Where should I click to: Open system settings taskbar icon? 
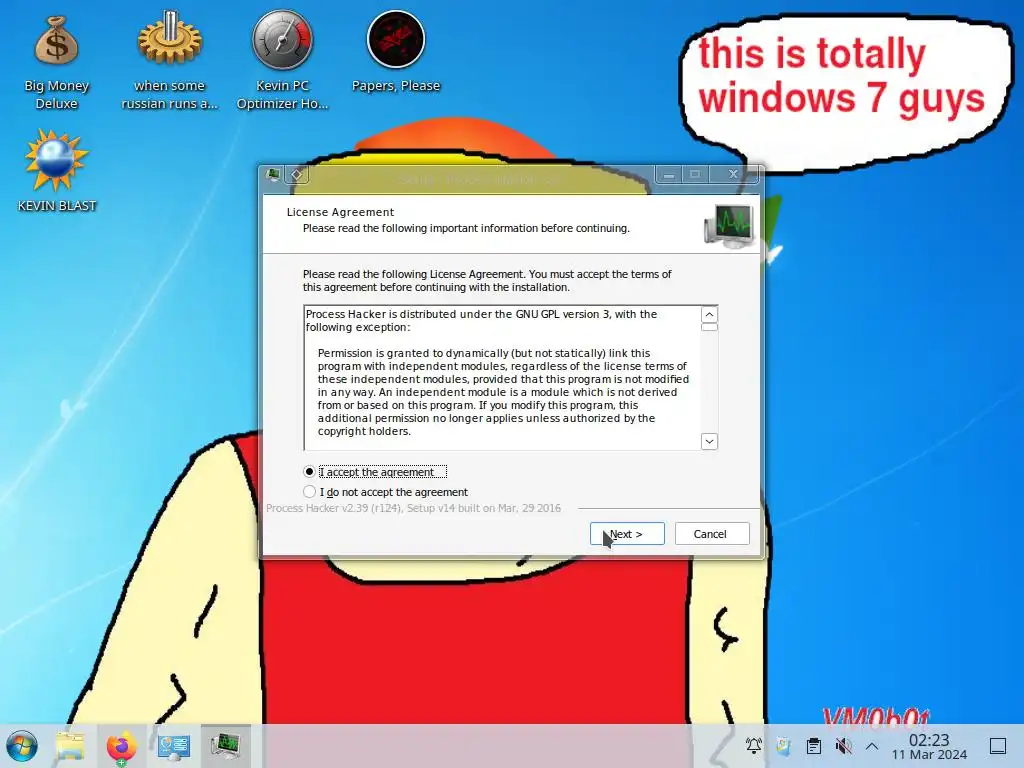pyautogui.click(x=173, y=746)
